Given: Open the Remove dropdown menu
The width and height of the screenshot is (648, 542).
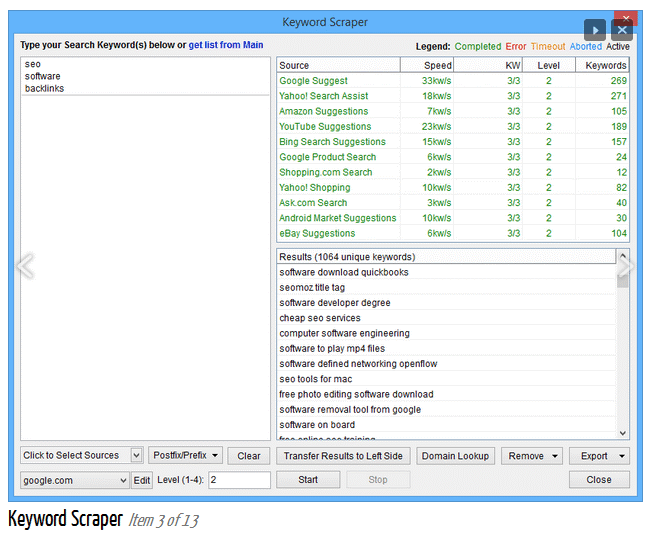Looking at the screenshot, I should pos(532,456).
